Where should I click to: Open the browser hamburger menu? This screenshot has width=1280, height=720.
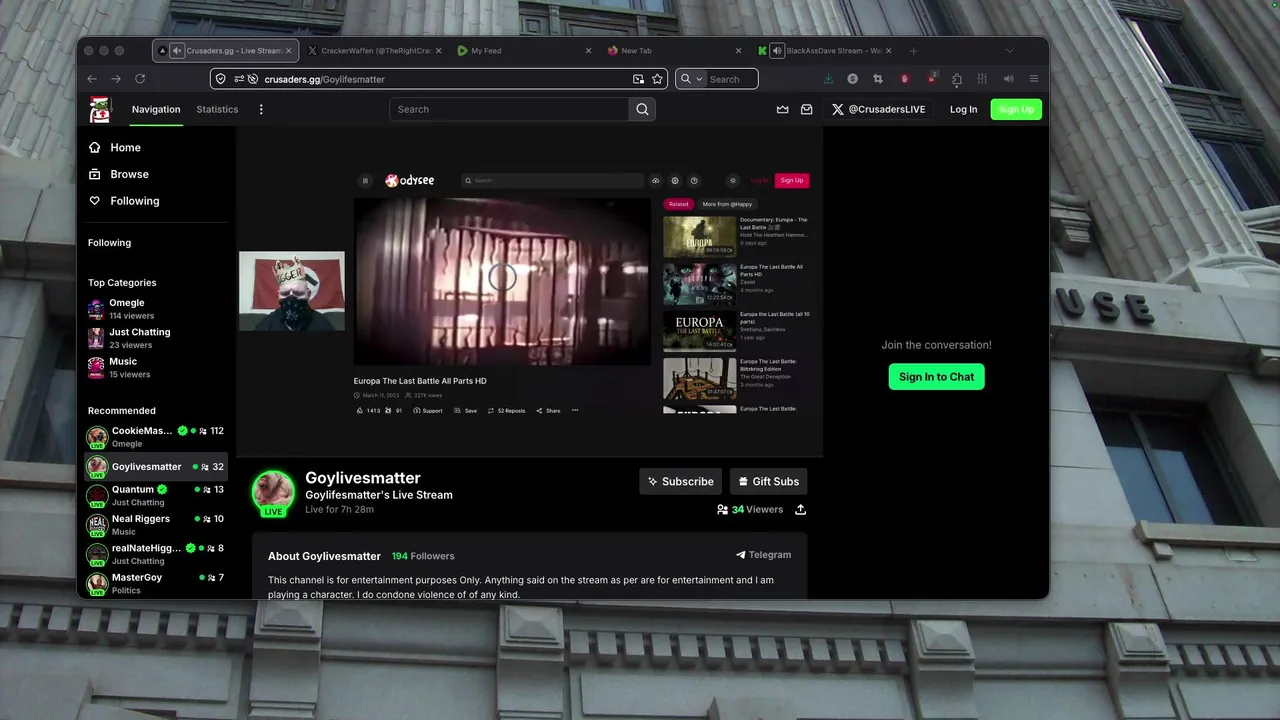(1033, 79)
